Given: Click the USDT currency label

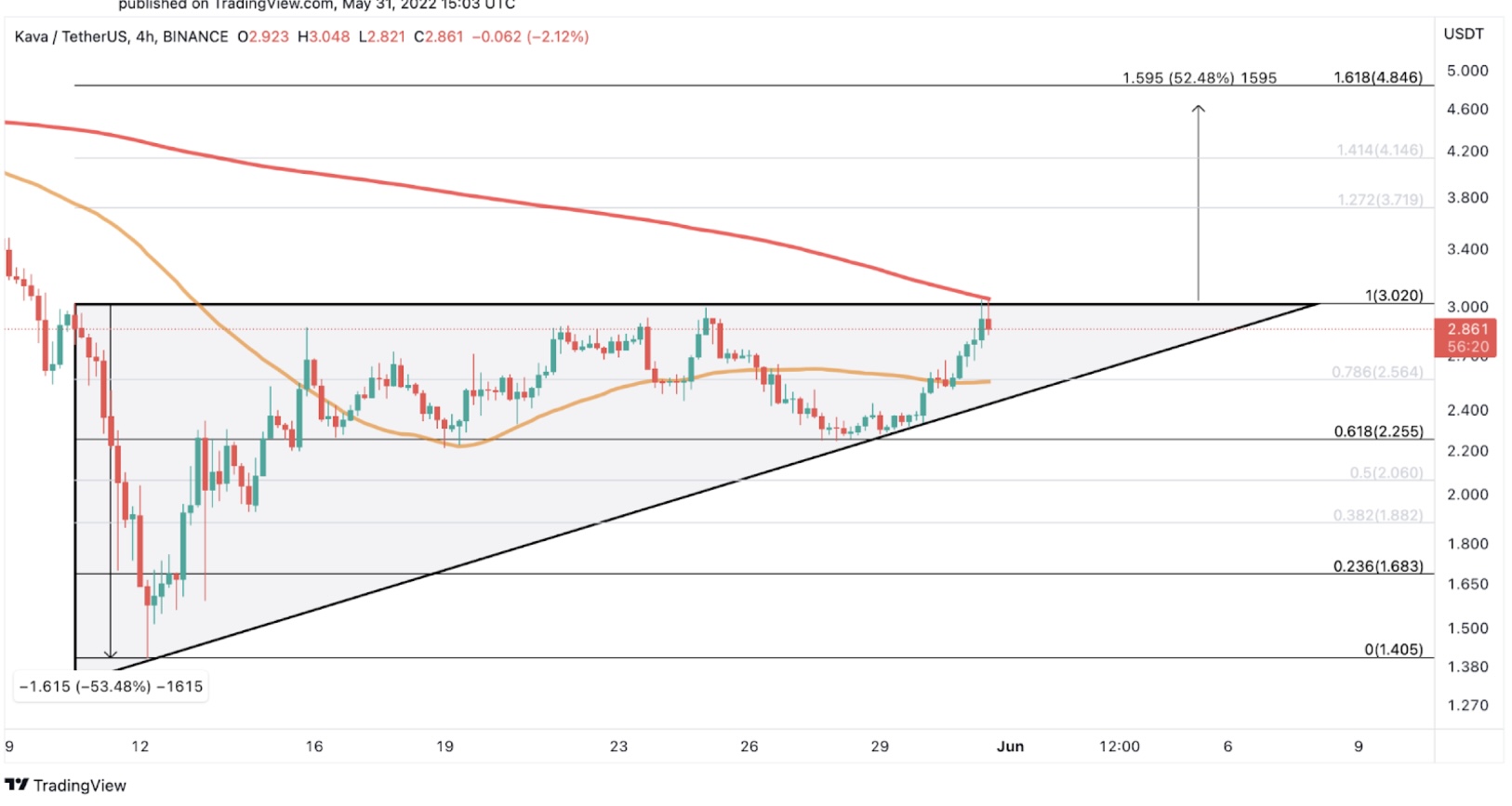Looking at the screenshot, I should pos(1464,34).
